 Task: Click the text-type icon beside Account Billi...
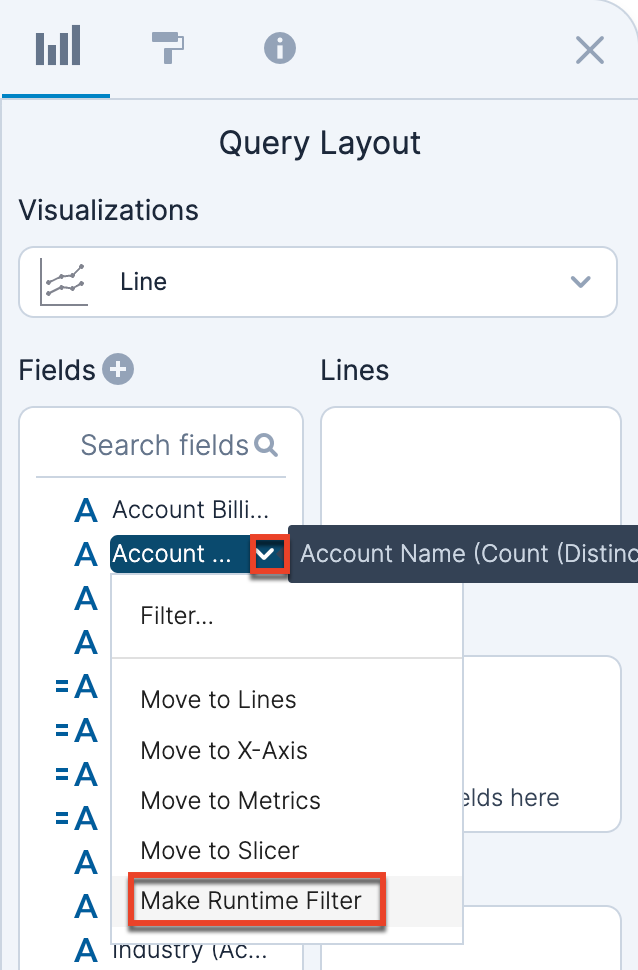[86, 511]
